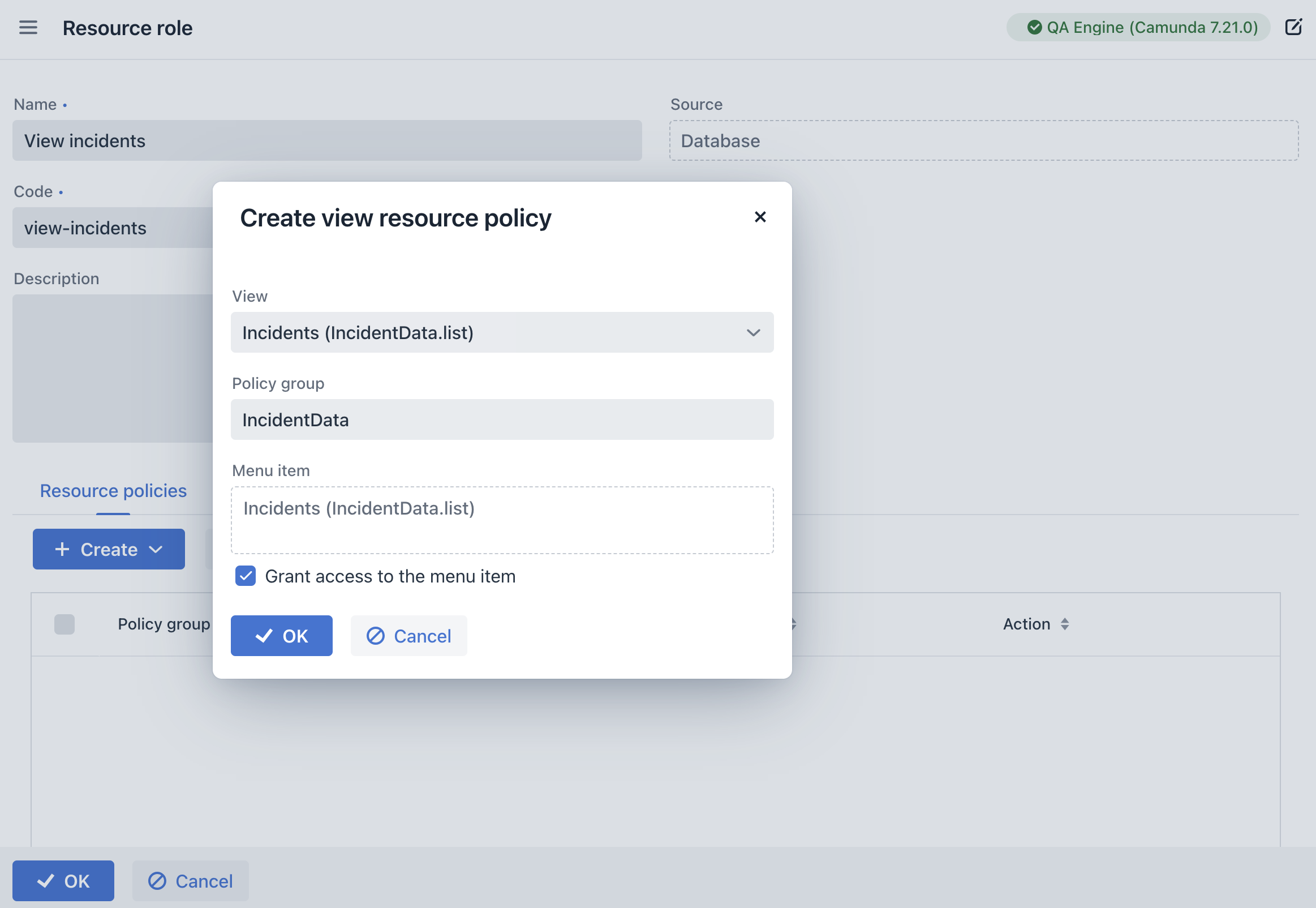Click Cancel at the bottom of the Resource role form
1316x908 pixels.
pyautogui.click(x=191, y=881)
